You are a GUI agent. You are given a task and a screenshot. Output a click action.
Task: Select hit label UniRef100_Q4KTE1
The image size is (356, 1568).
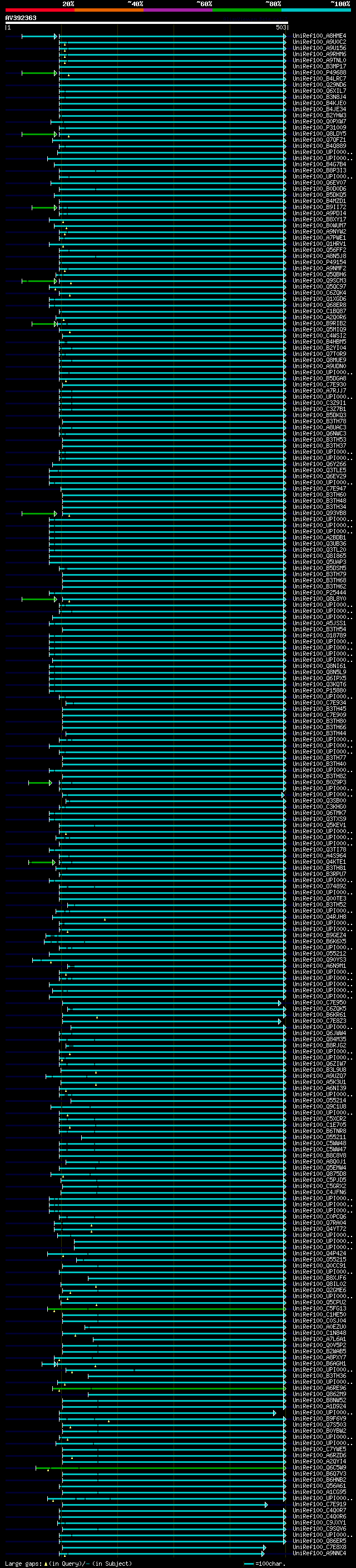(x=319, y=862)
